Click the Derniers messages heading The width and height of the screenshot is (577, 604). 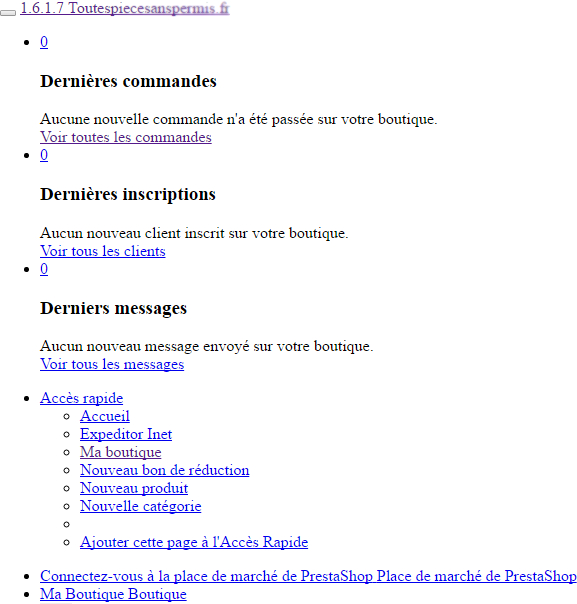click(x=114, y=308)
